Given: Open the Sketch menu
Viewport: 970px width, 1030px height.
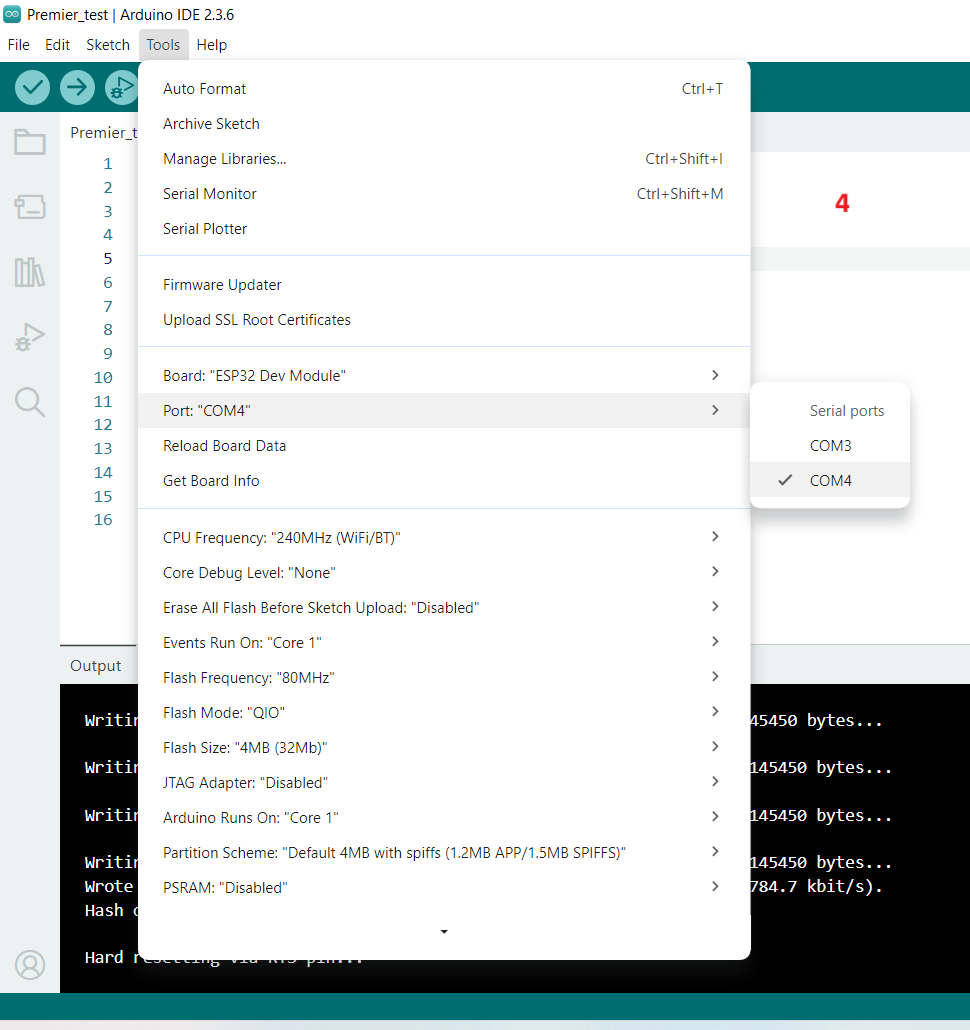Looking at the screenshot, I should pos(108,45).
